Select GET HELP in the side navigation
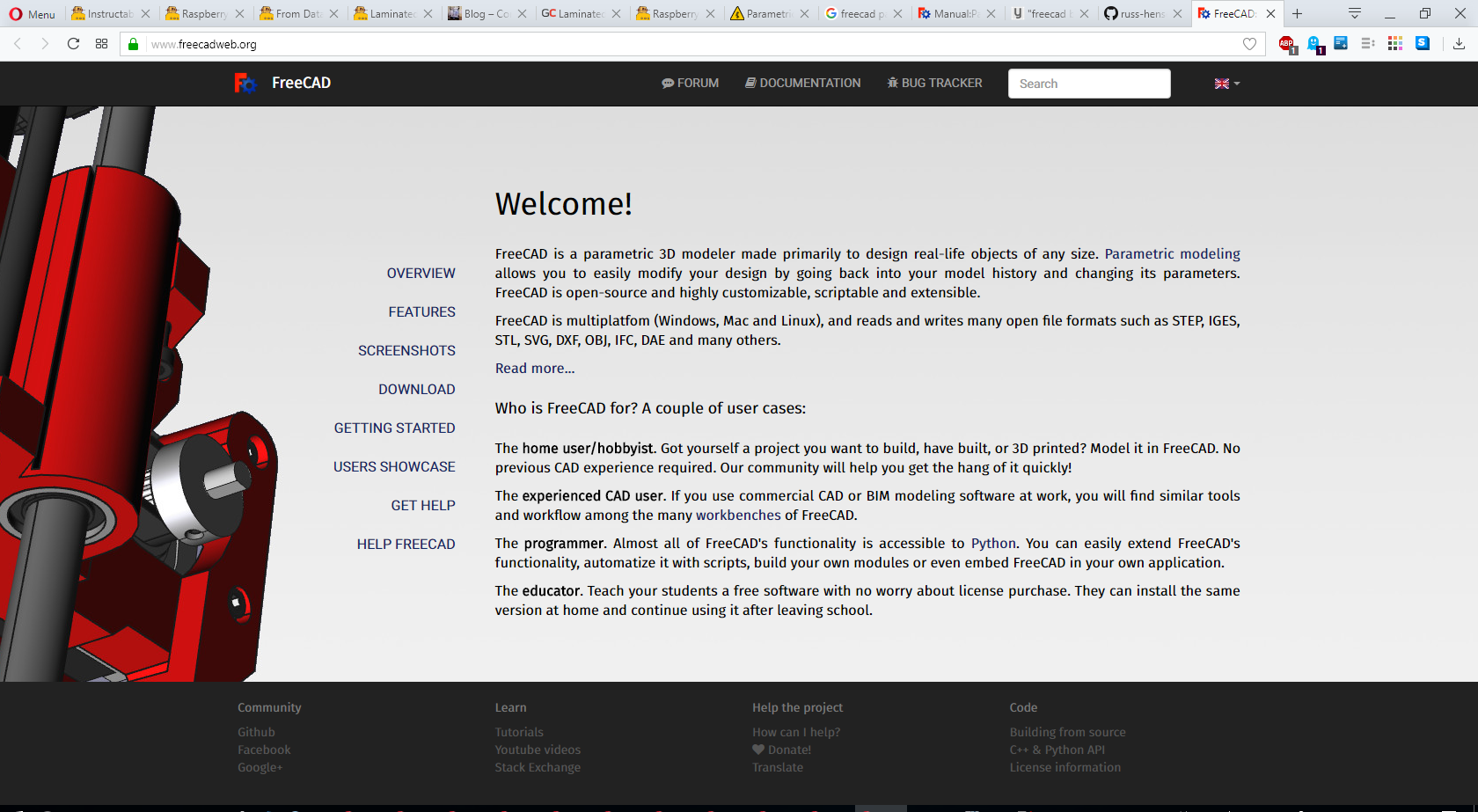Viewport: 1478px width, 812px height. pos(423,506)
